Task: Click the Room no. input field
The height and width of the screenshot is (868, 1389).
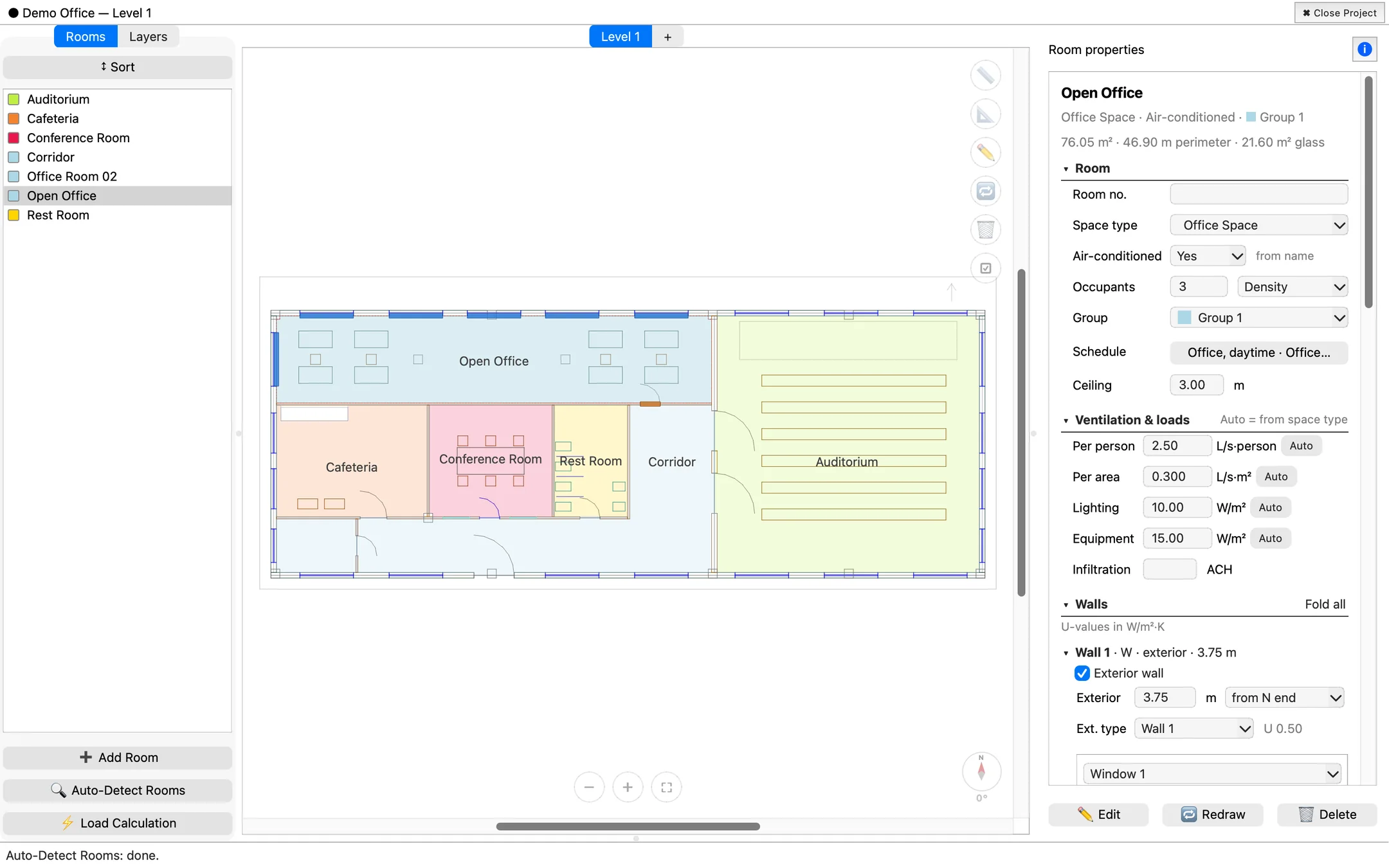Action: [x=1258, y=194]
